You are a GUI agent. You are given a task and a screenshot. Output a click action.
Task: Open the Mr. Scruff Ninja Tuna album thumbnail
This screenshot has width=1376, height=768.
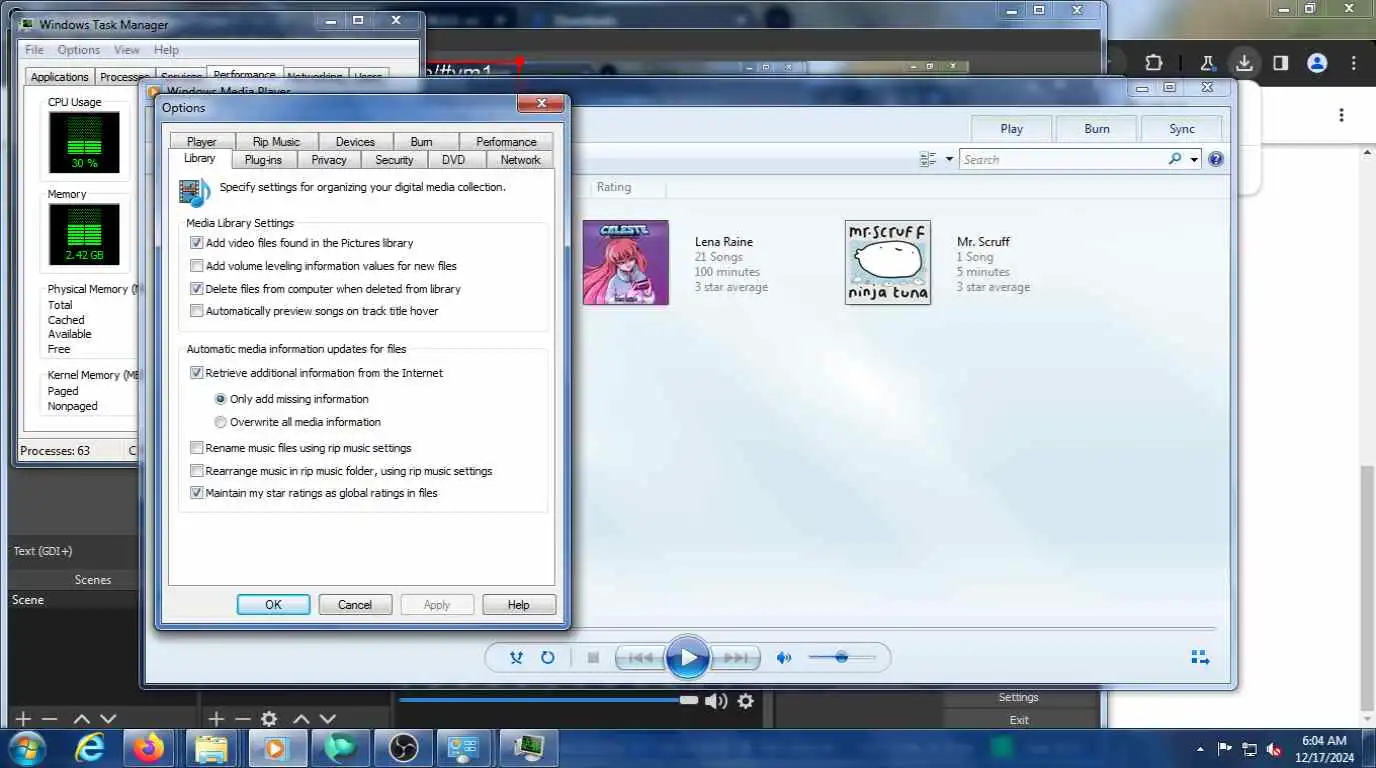888,263
